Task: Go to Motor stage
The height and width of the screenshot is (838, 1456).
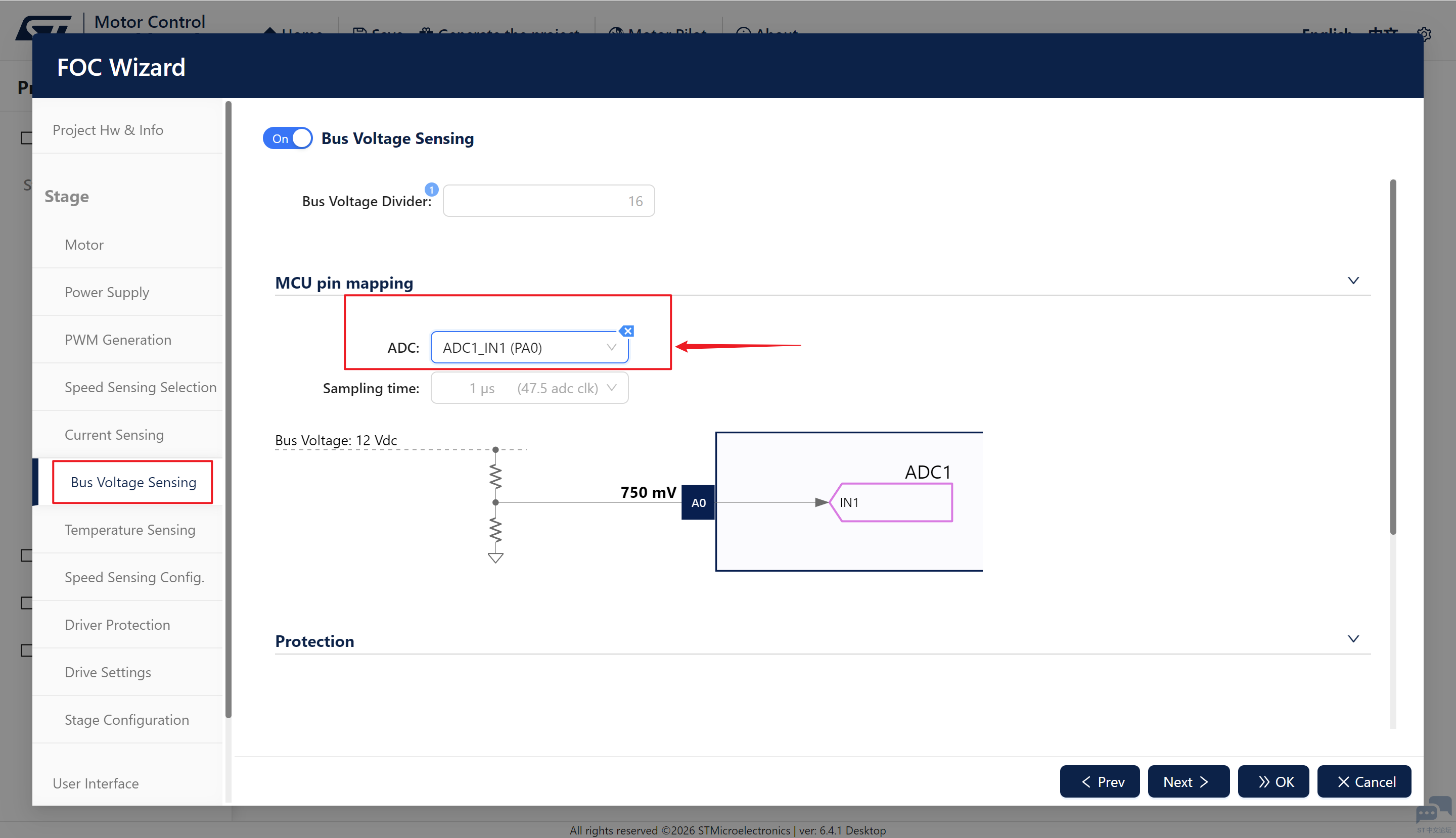Action: 84,245
